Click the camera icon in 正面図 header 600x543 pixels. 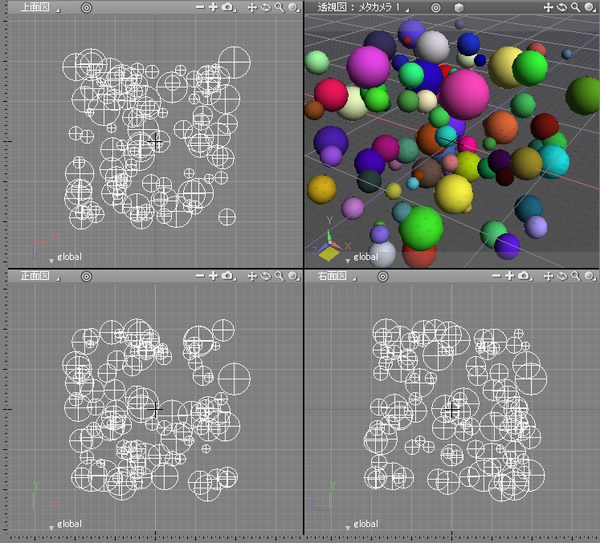click(228, 276)
